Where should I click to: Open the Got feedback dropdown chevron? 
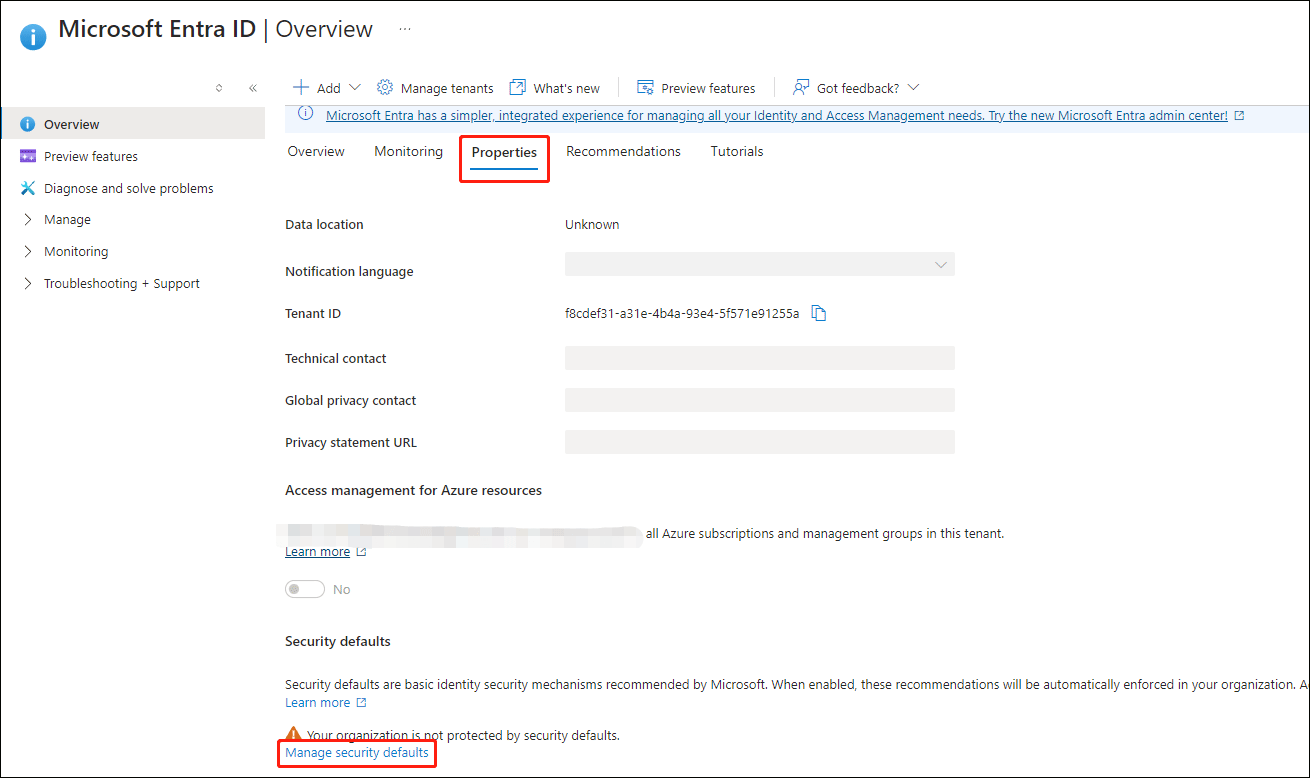point(913,88)
